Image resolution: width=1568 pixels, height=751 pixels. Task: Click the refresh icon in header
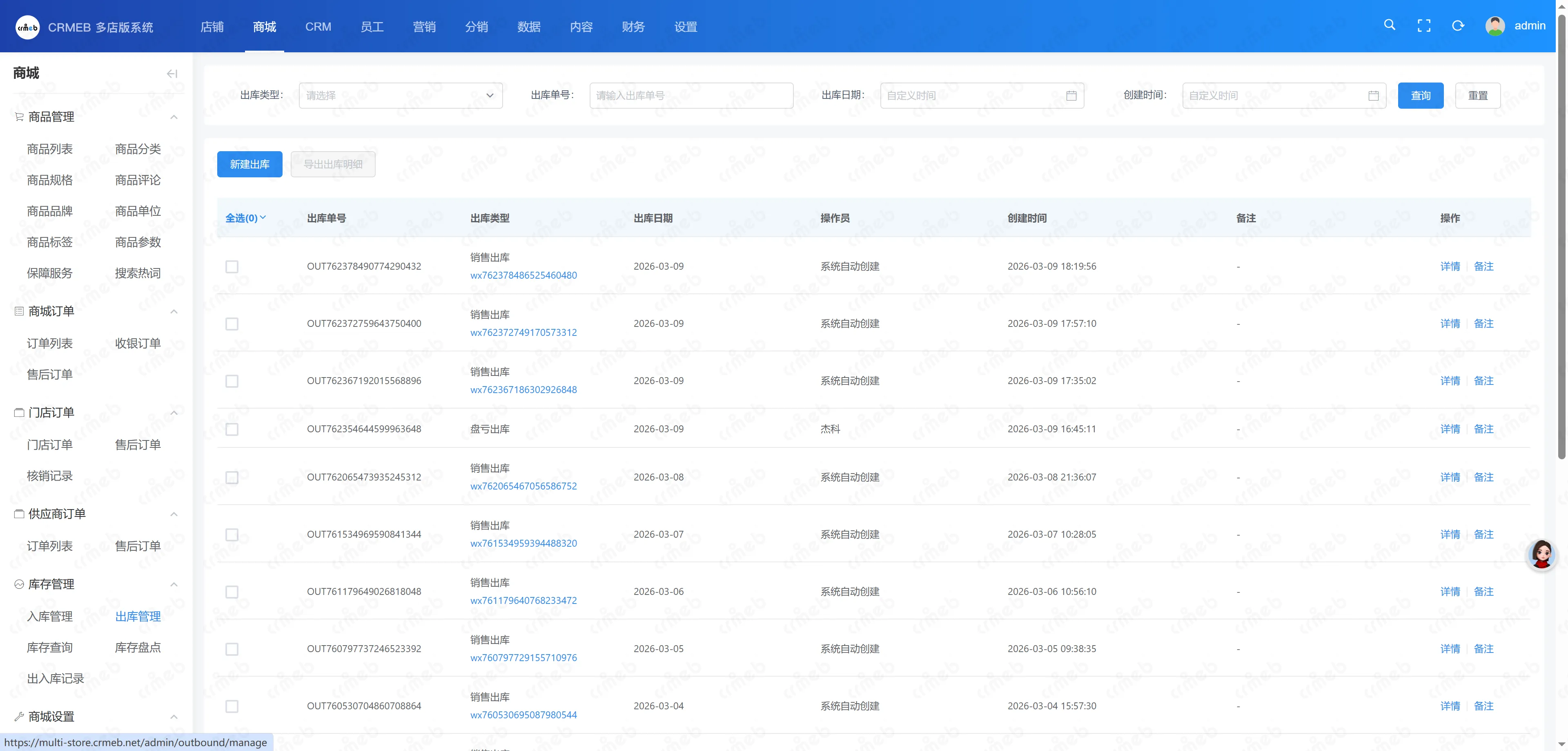click(1458, 26)
